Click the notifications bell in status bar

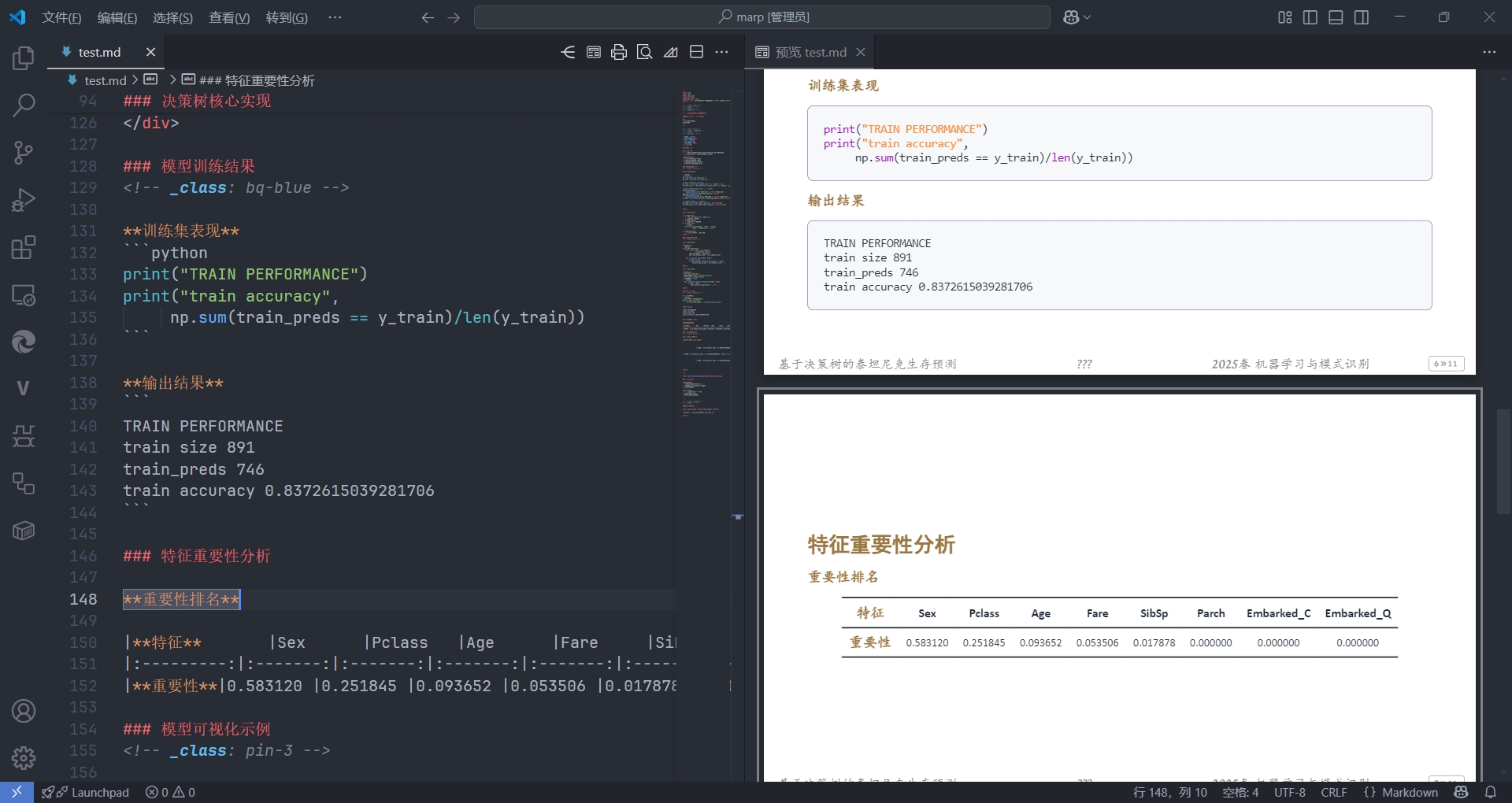(x=1490, y=792)
